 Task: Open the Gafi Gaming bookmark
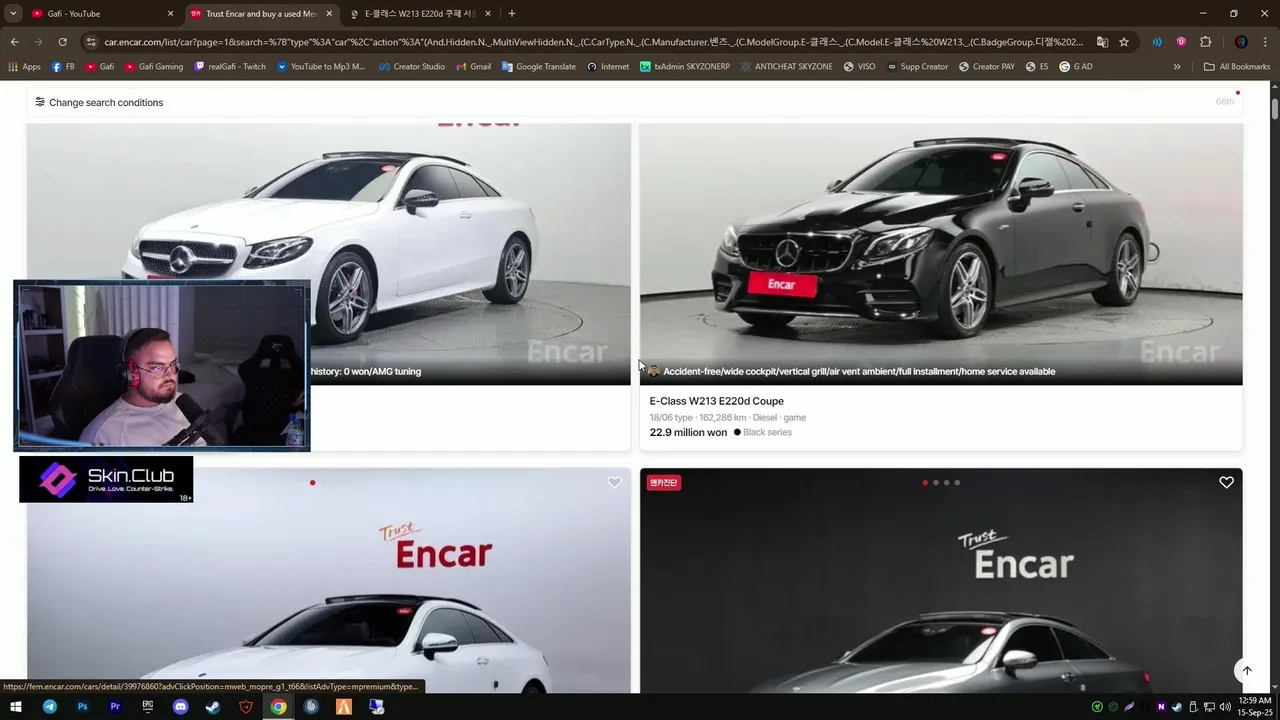coord(154,67)
